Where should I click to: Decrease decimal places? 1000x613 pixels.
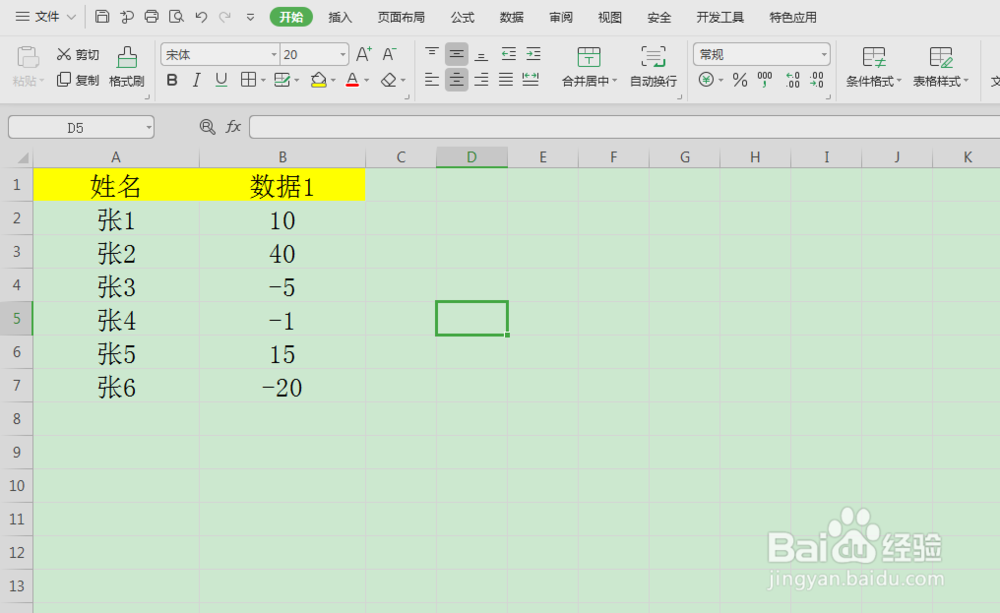click(817, 80)
